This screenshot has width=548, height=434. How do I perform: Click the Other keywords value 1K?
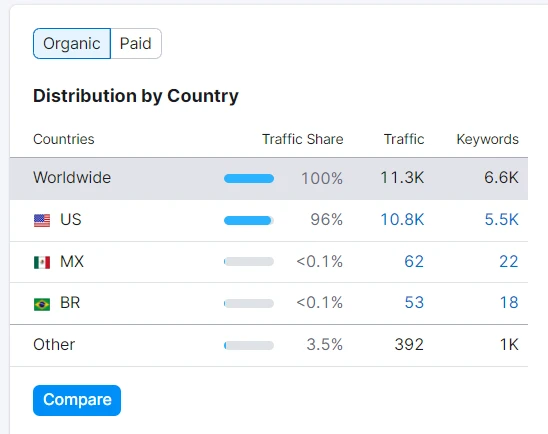click(x=509, y=345)
